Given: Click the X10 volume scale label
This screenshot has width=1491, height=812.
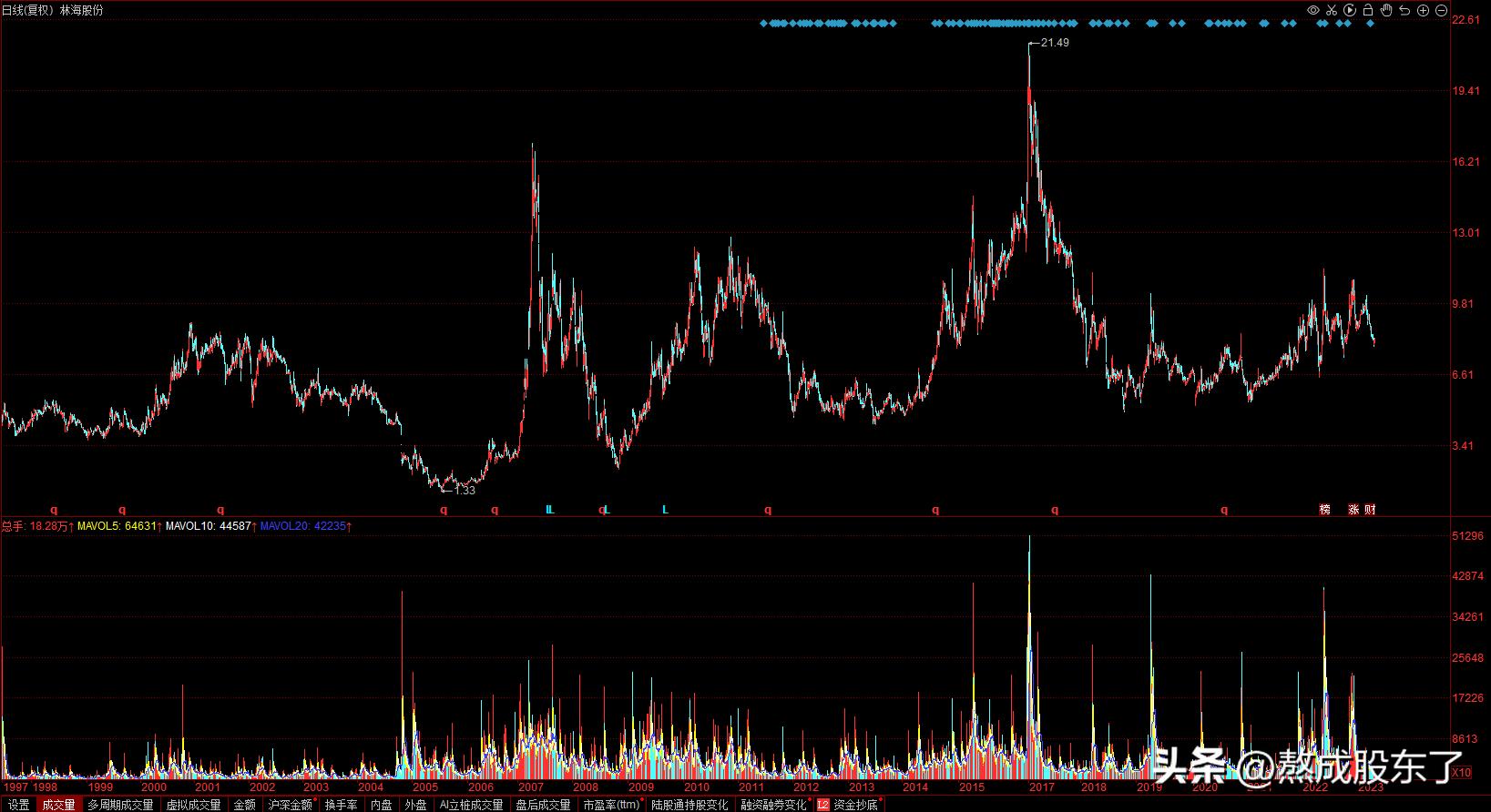Looking at the screenshot, I should (1461, 773).
